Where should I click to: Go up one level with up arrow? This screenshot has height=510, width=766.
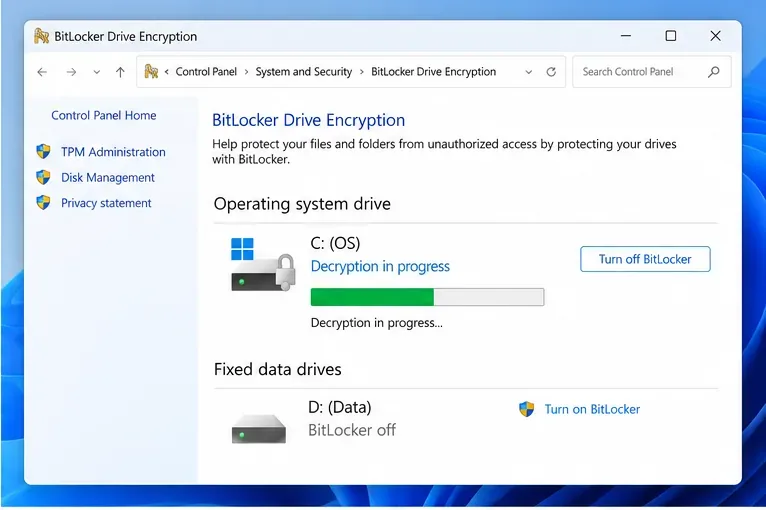click(x=120, y=72)
